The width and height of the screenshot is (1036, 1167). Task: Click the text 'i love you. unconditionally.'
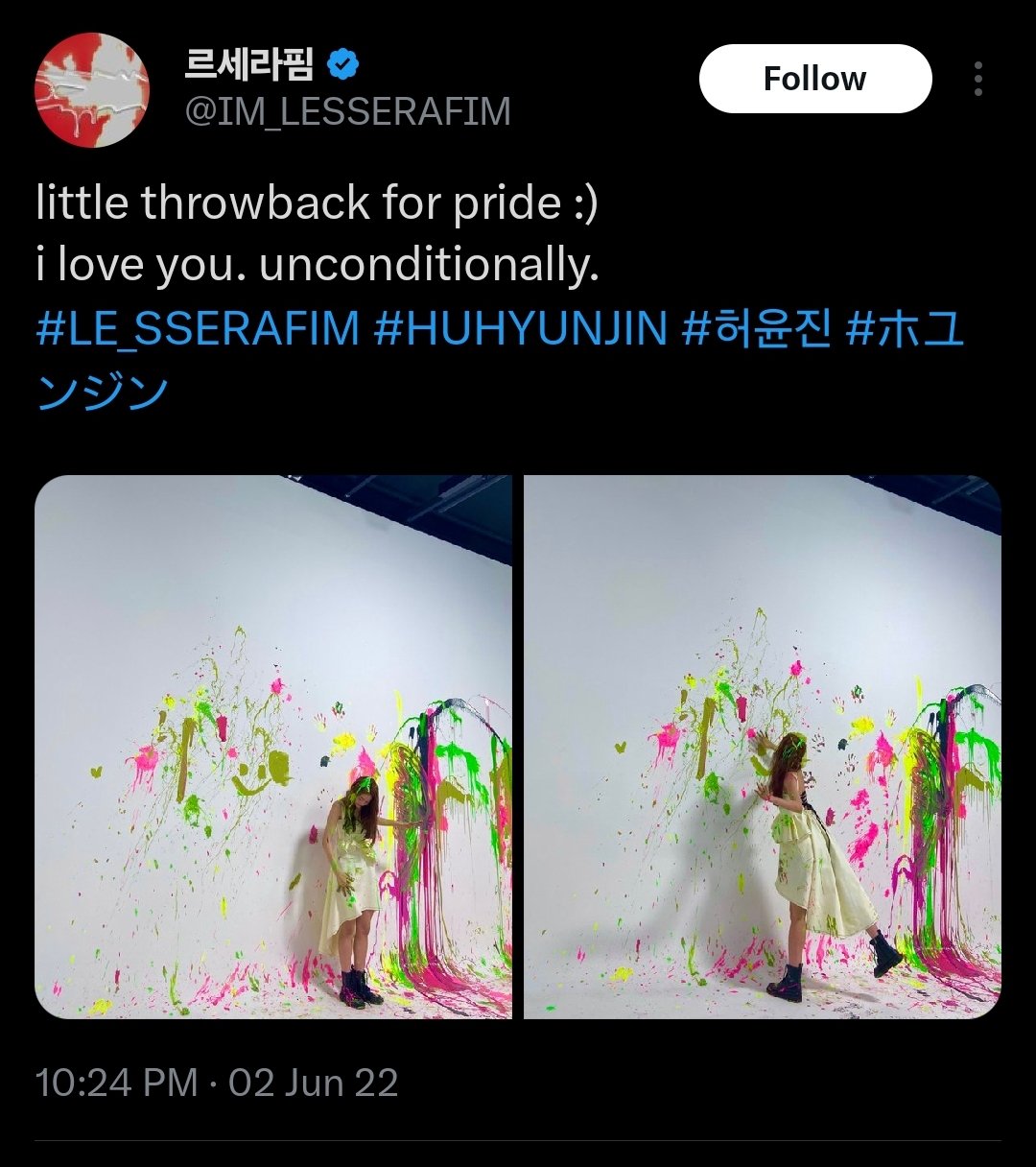coord(318,266)
